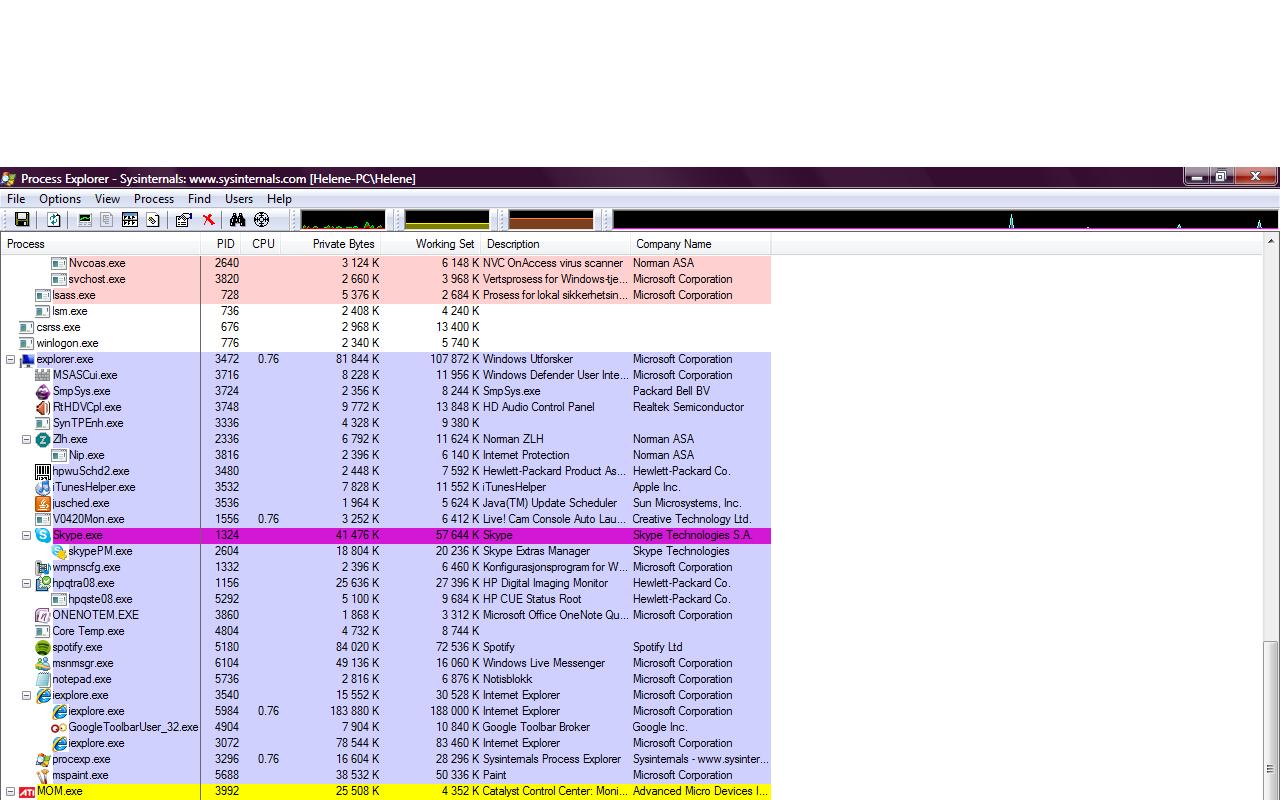
Task: Open the Help menu
Action: [279, 199]
